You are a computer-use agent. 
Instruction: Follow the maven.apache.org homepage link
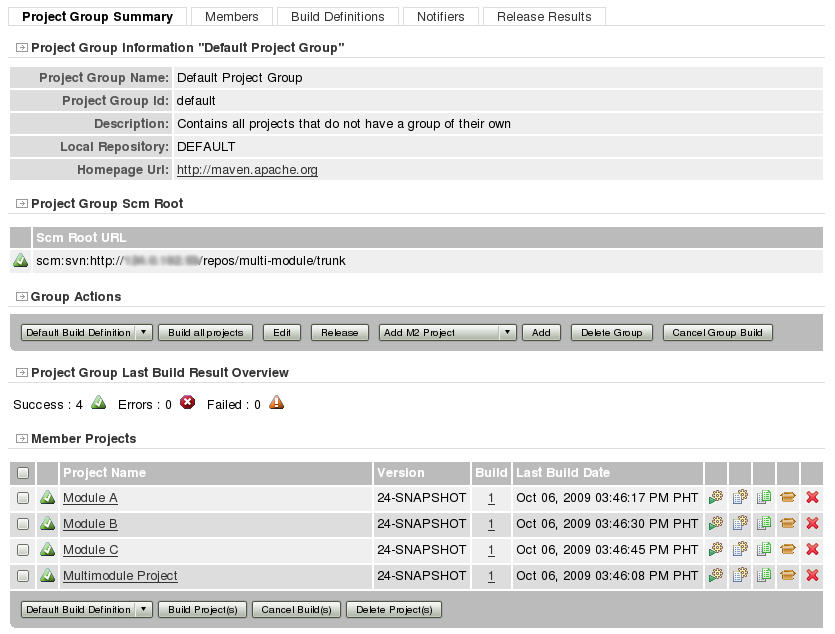[247, 170]
